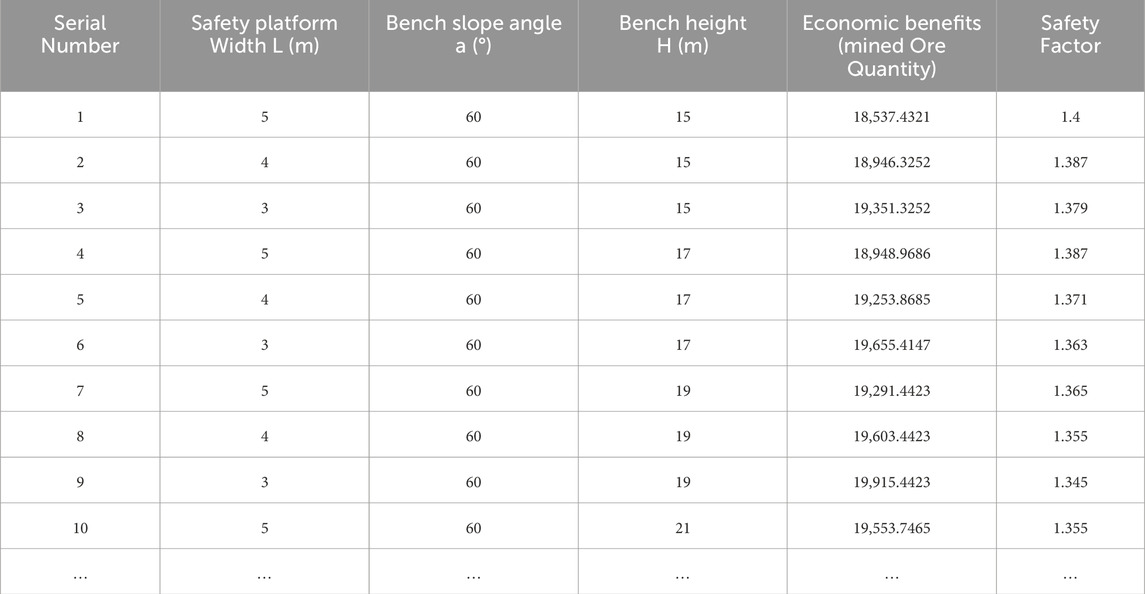Click the cell with value 19,351.3252
The width and height of the screenshot is (1145, 594).
coord(891,208)
